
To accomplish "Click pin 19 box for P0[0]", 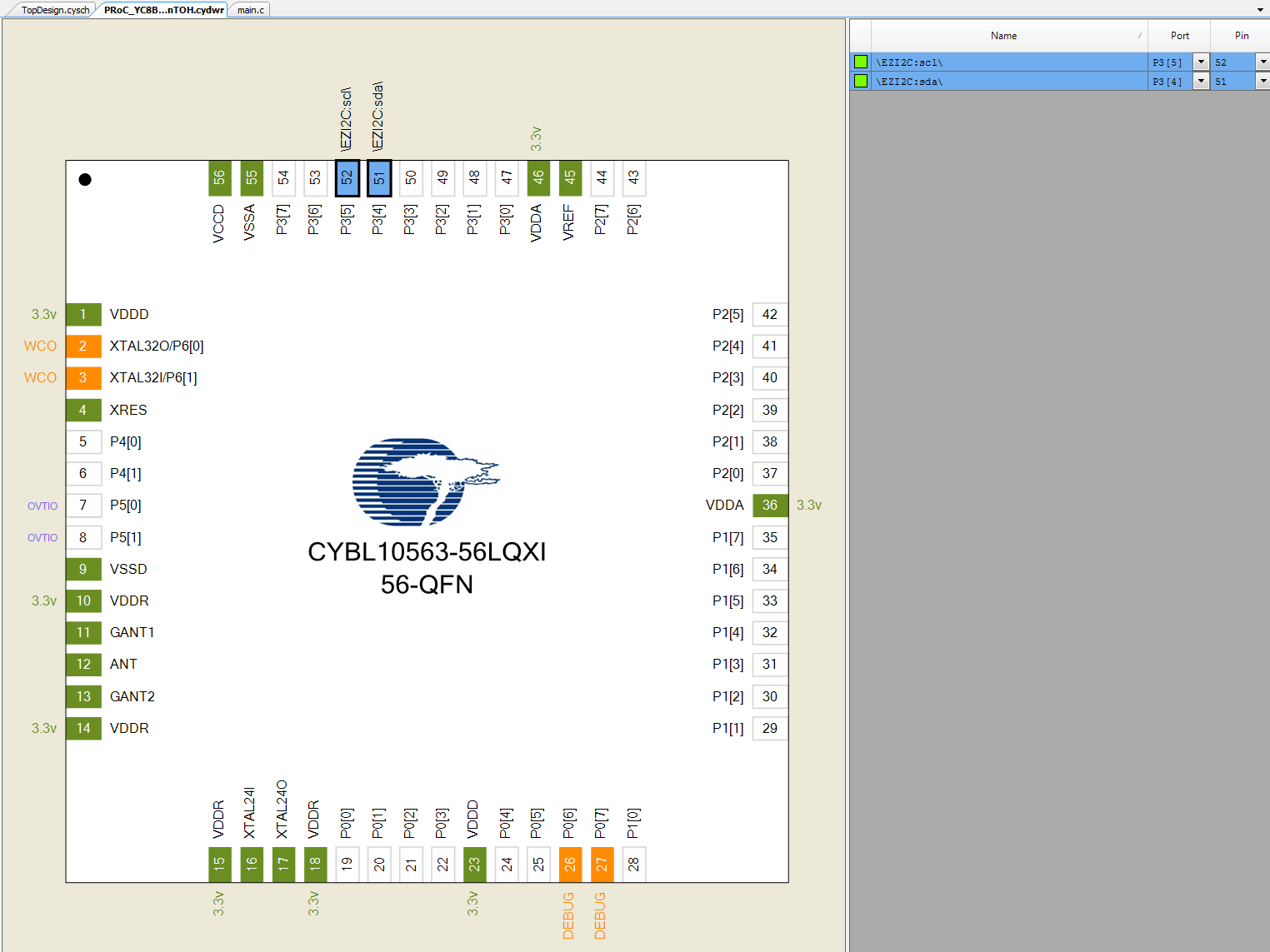I will point(347,865).
